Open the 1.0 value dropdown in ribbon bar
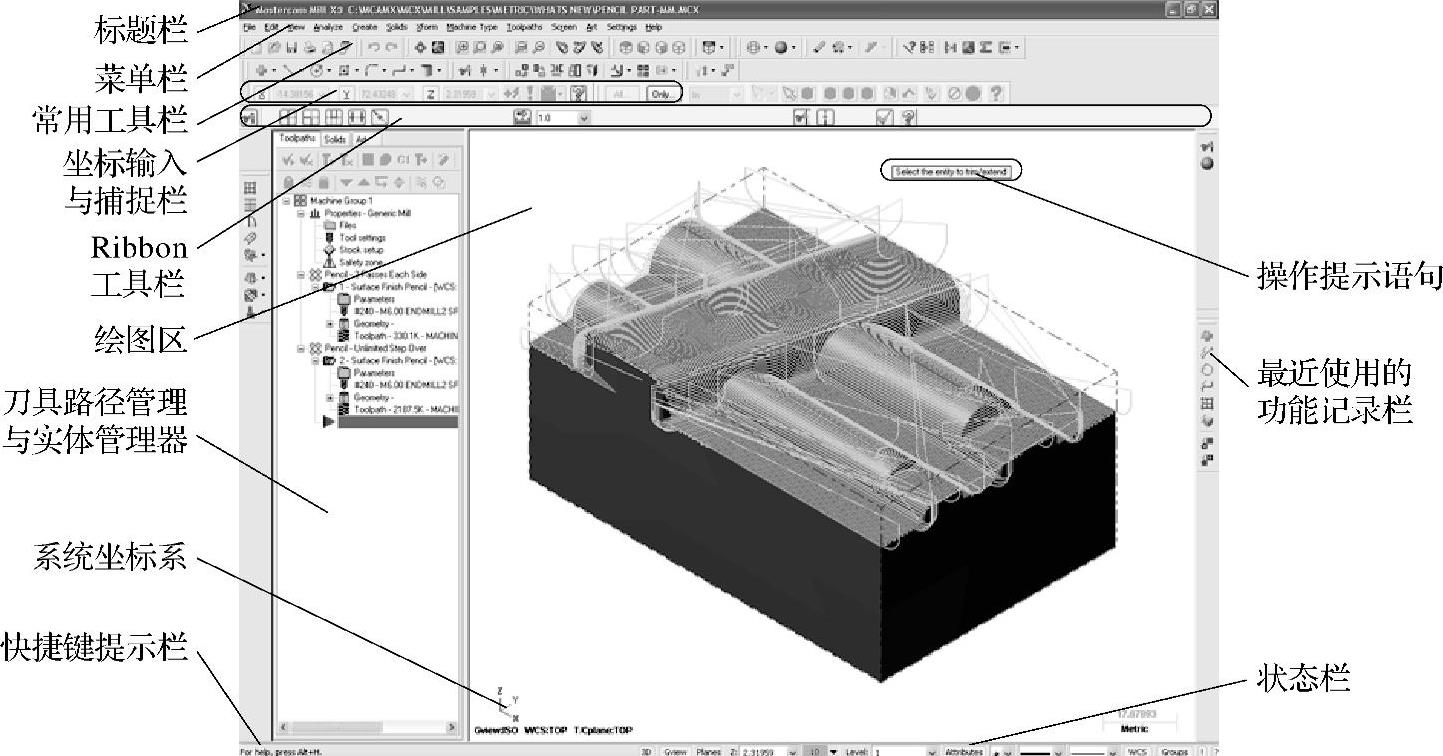The width and height of the screenshot is (1443, 756). click(x=584, y=118)
